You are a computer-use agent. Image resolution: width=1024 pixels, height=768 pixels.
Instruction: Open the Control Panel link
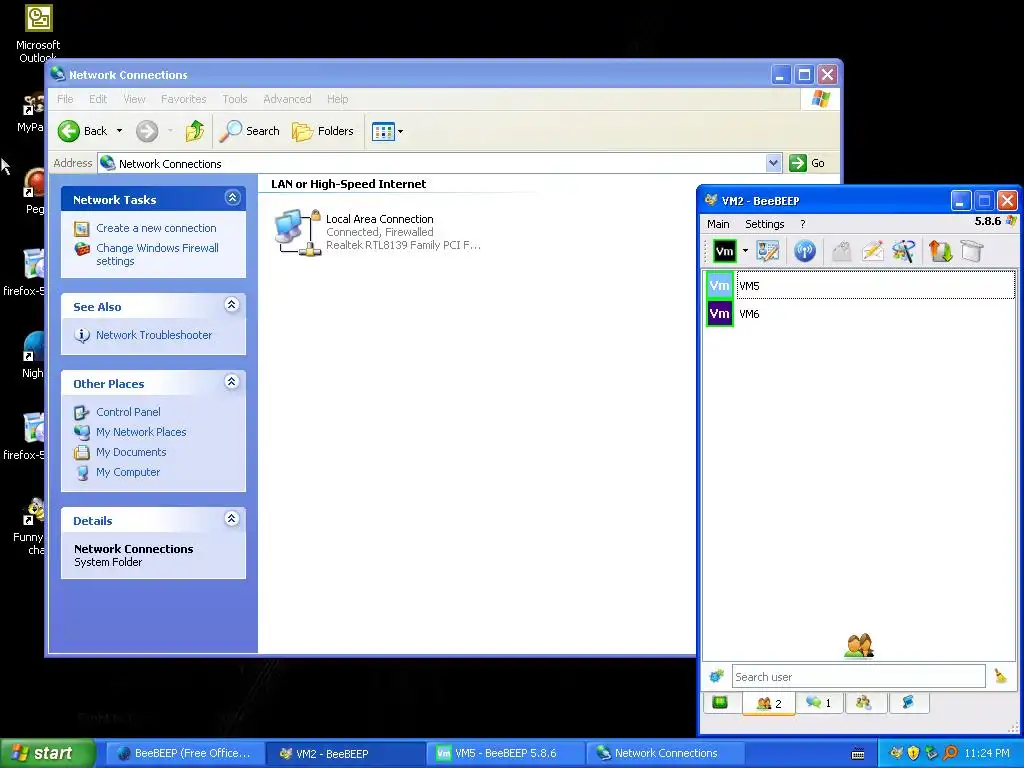tap(128, 412)
